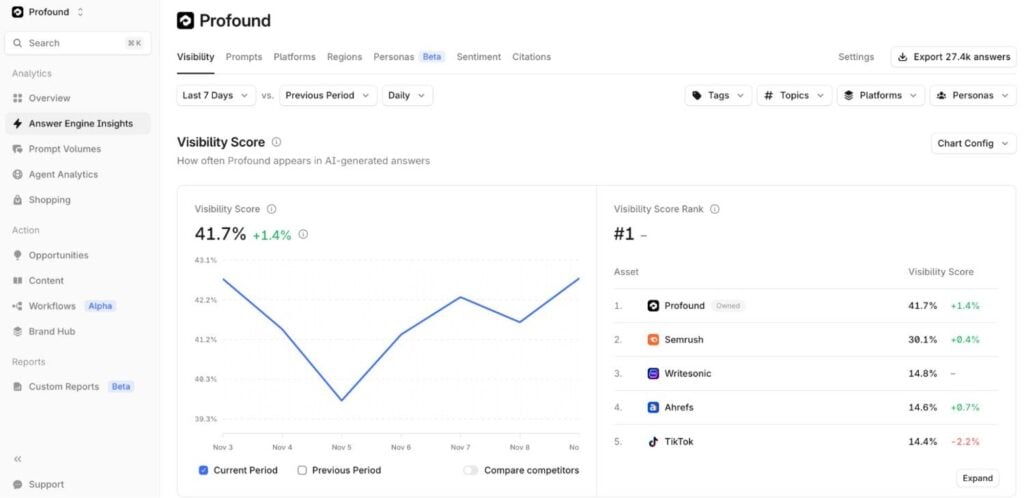This screenshot has height=498, width=1024.
Task: Open the Profound workspace switcher
Action: pos(48,12)
